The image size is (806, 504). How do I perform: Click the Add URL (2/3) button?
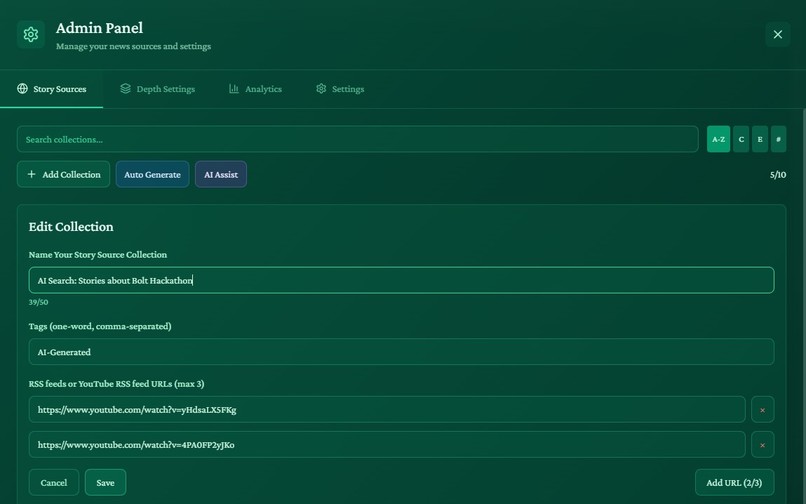tap(734, 482)
